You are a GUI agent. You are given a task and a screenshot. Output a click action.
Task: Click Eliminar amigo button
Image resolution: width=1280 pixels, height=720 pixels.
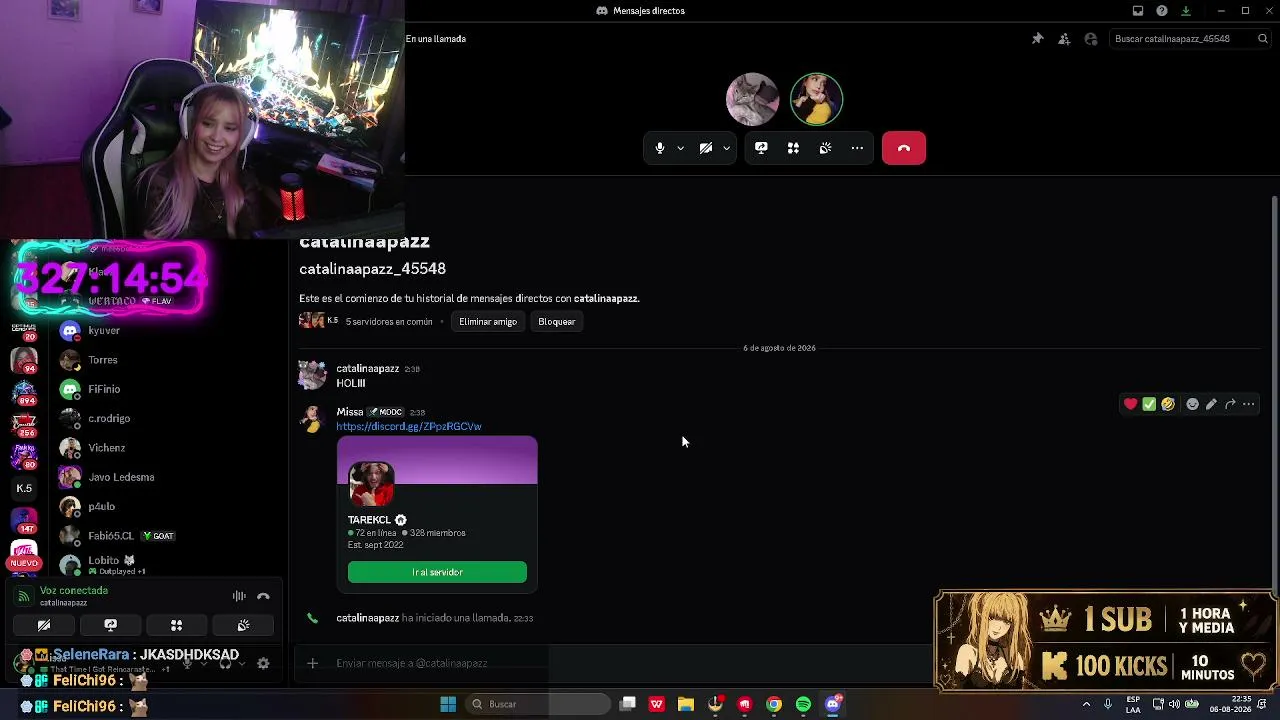tap(488, 322)
